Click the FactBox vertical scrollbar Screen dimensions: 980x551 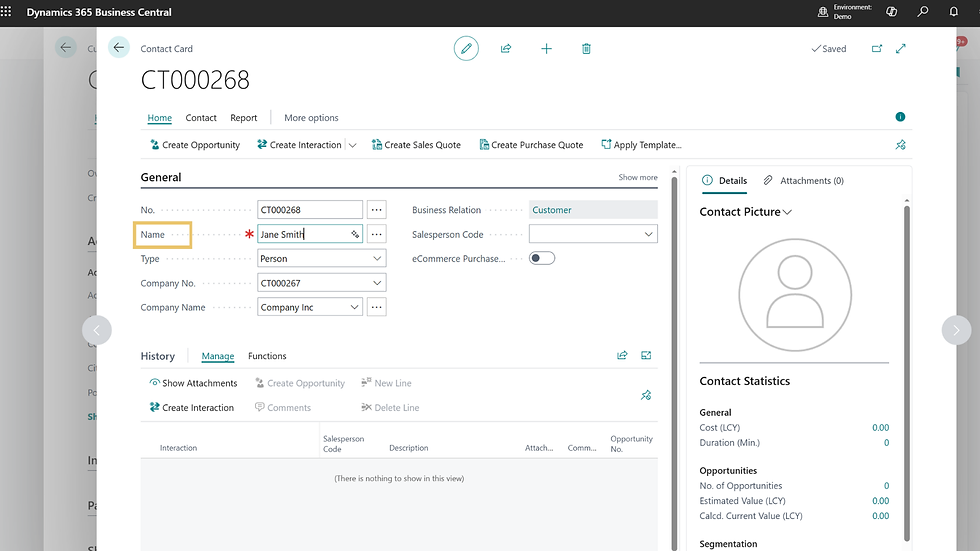[906, 373]
